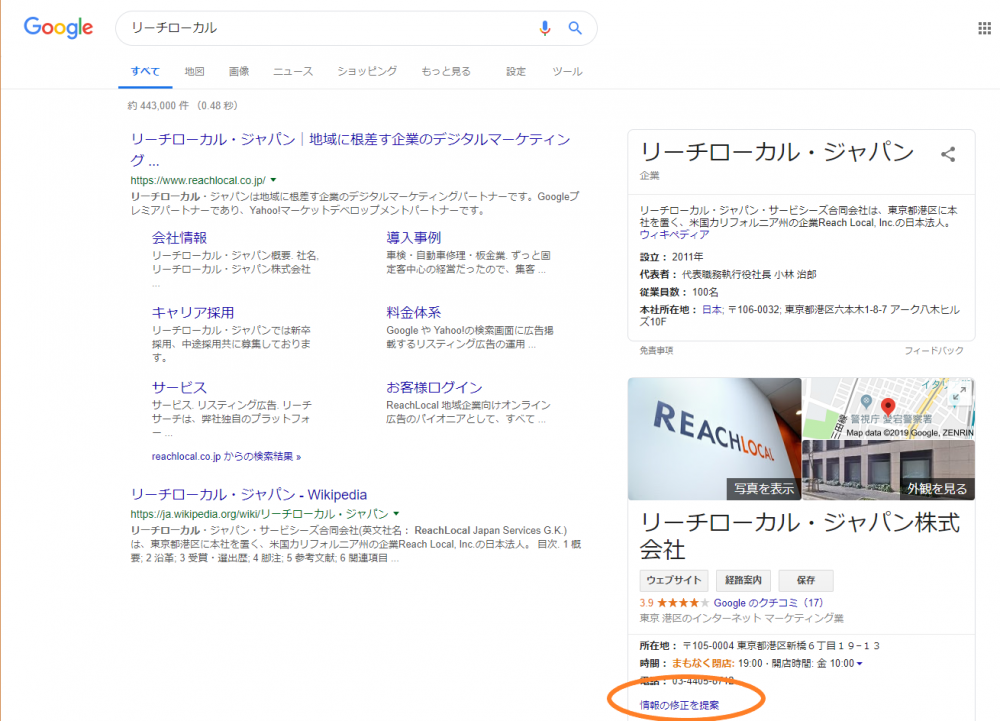Open the map thumbnail

pos(888,408)
